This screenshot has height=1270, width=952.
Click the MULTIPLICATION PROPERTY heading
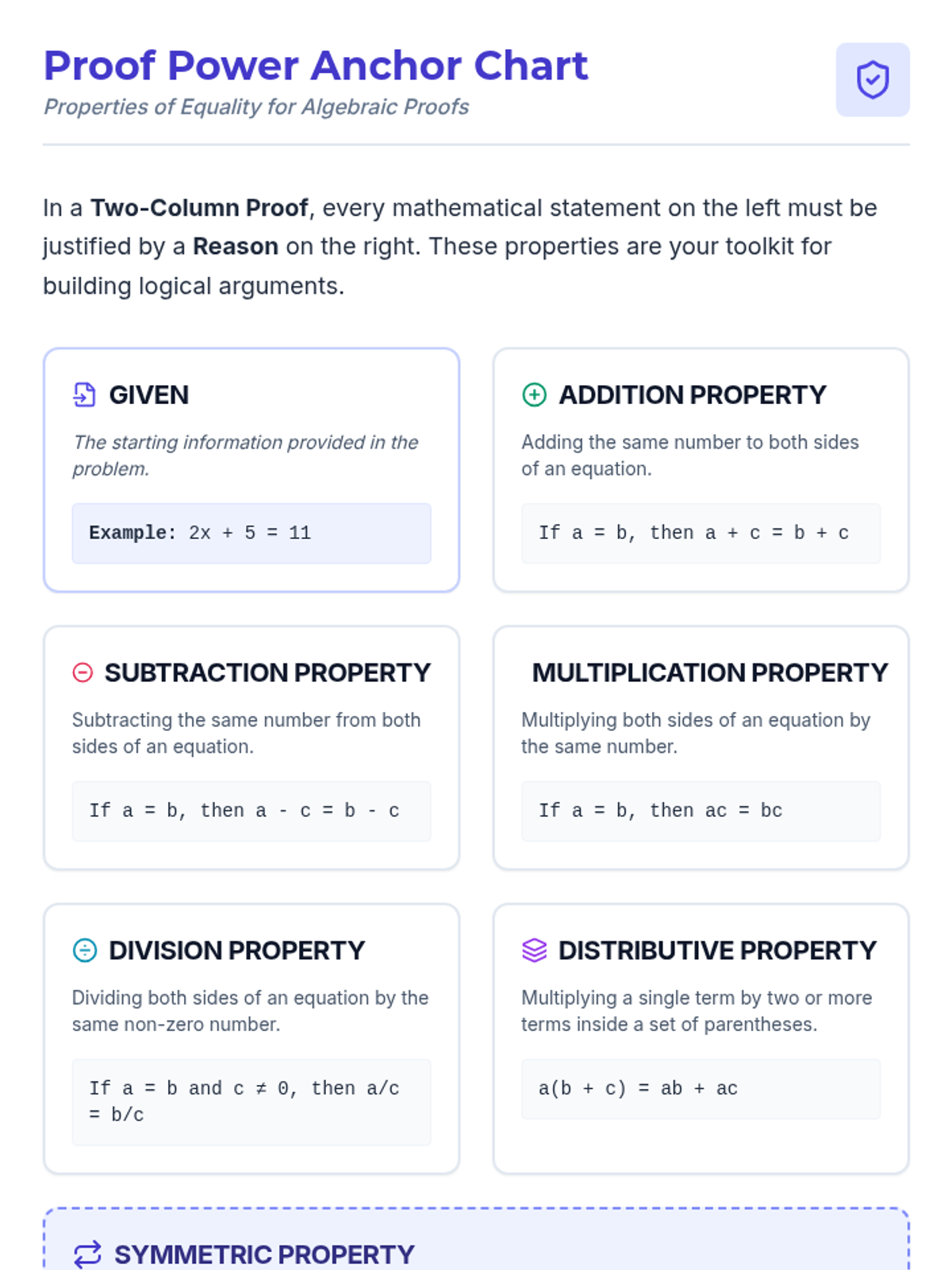(x=710, y=672)
